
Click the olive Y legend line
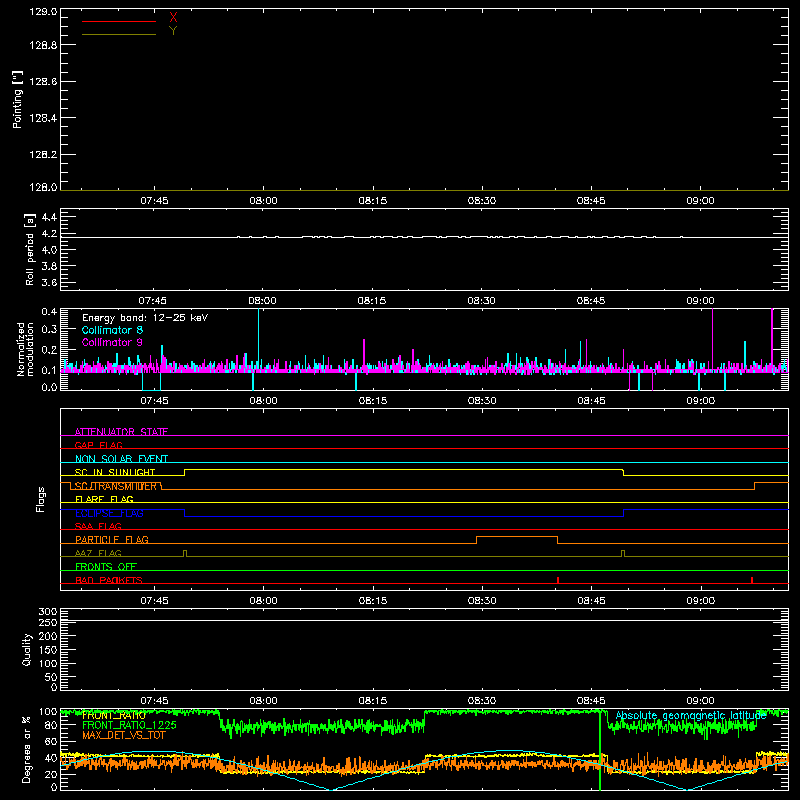click(x=119, y=34)
